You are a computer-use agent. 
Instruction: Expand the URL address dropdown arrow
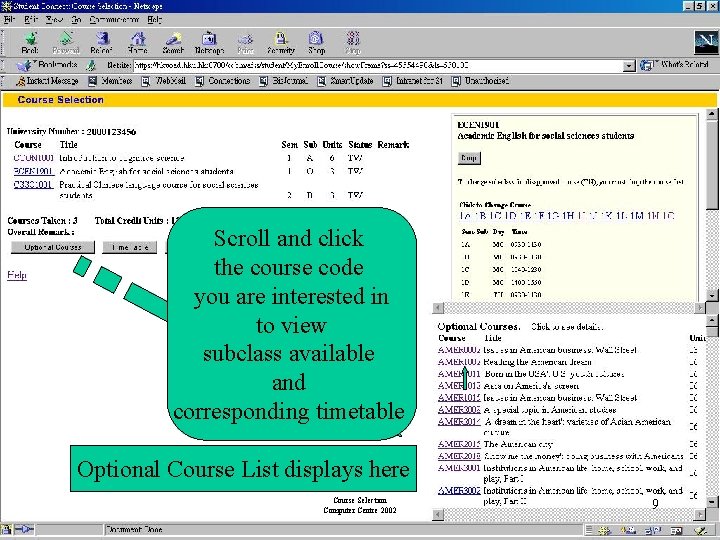[x=629, y=66]
